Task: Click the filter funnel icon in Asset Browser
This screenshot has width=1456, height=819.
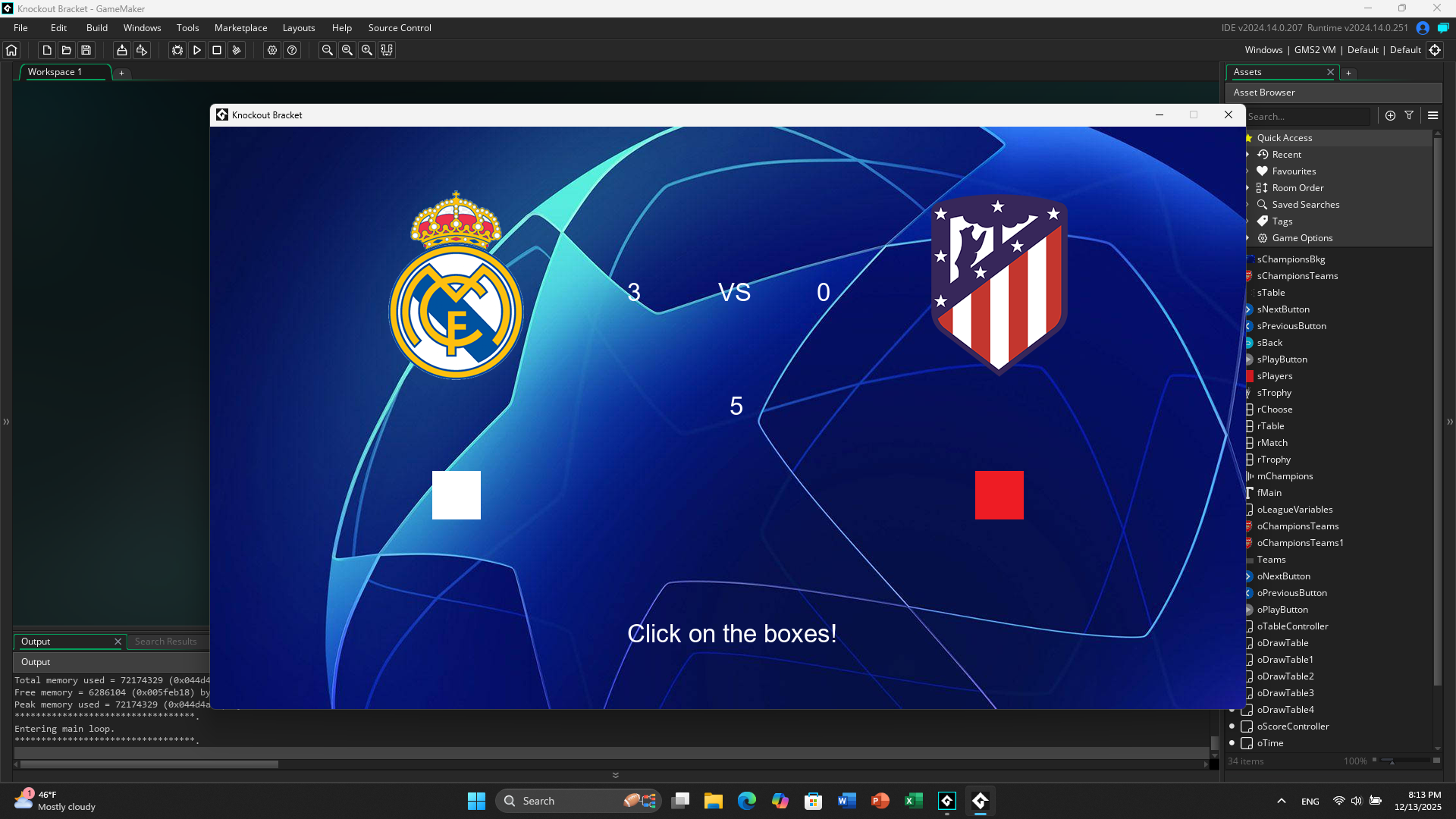Action: (x=1409, y=115)
